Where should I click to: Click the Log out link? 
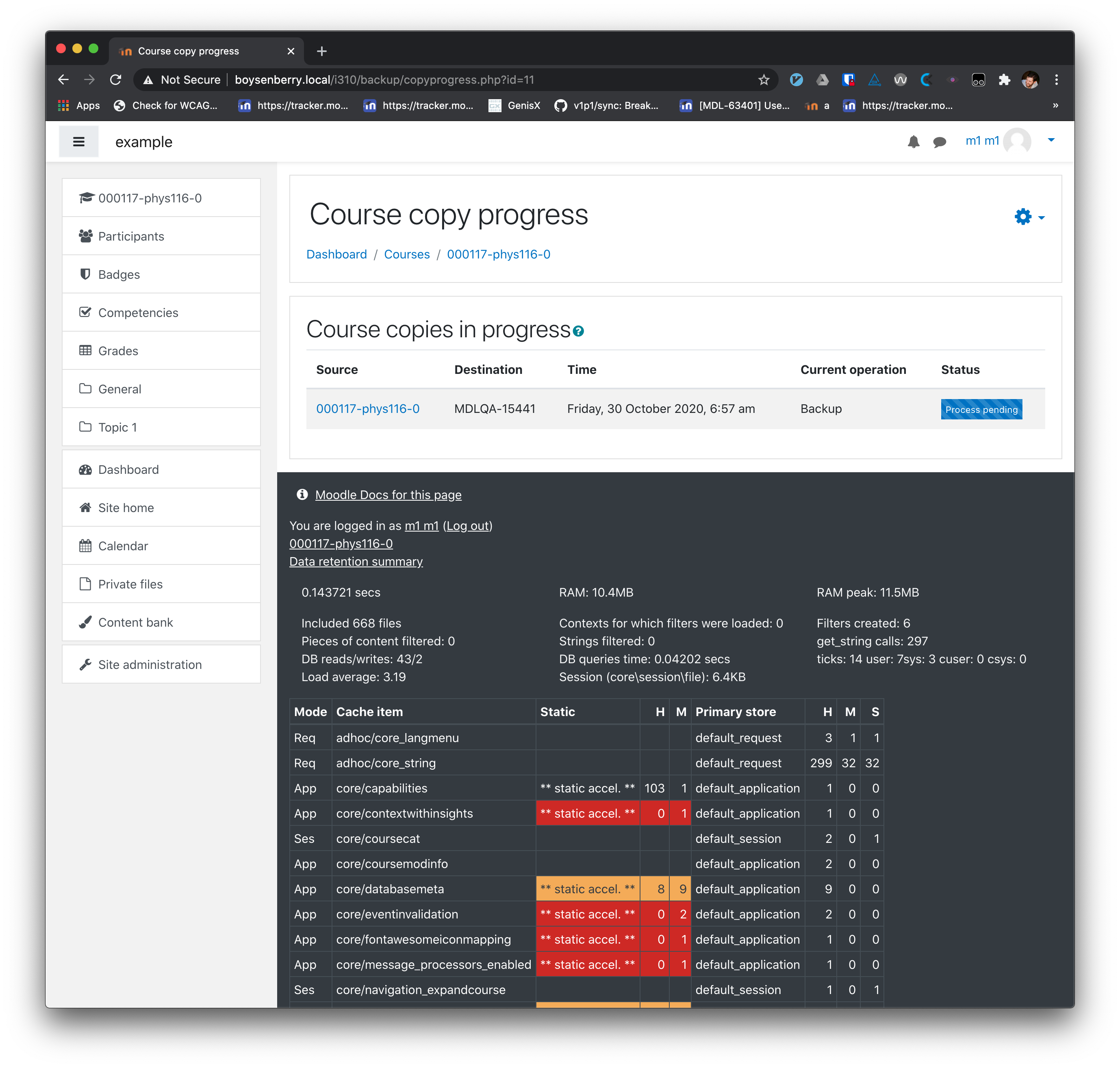tap(467, 525)
